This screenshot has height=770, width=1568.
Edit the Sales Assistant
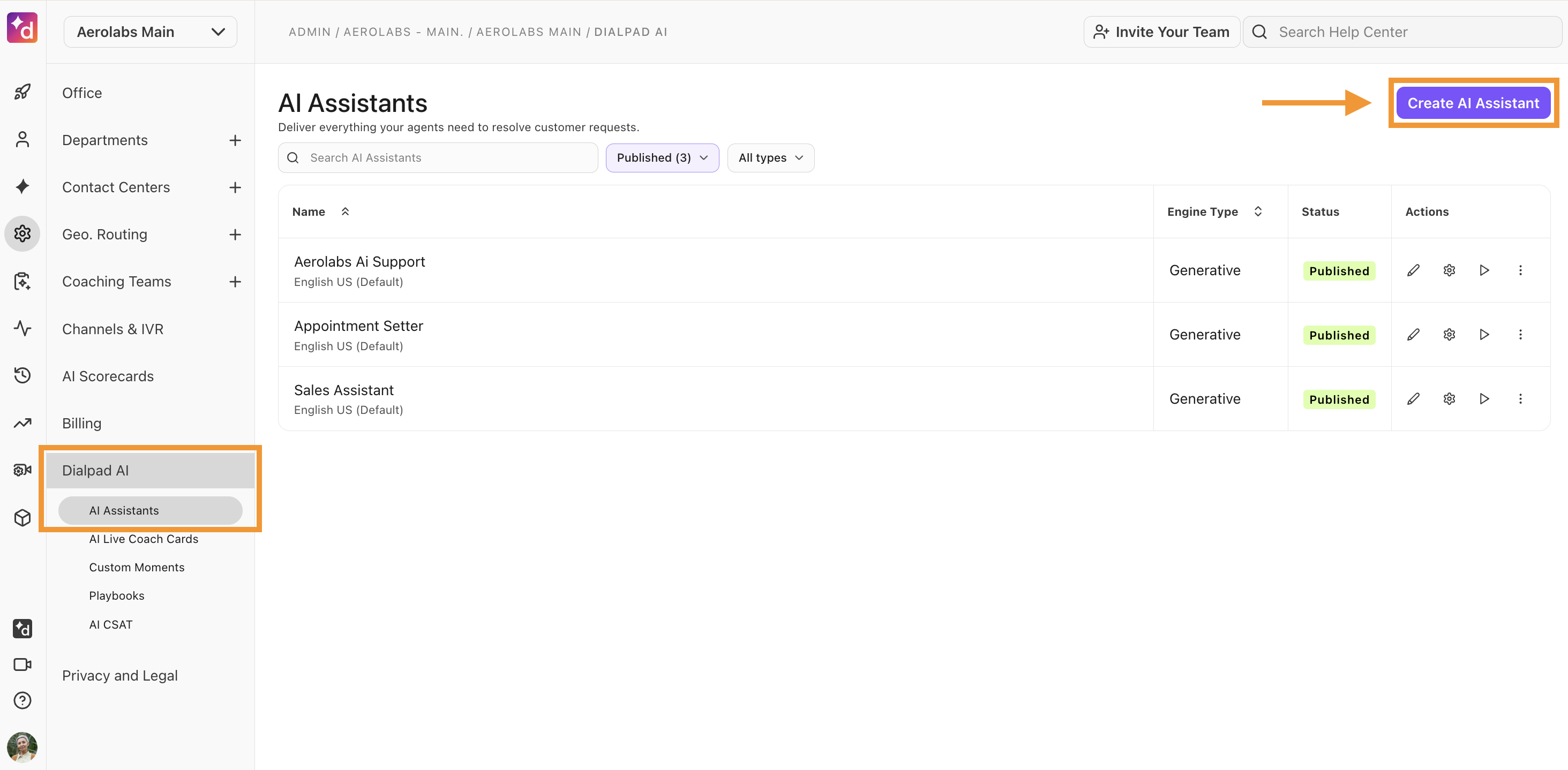(1413, 398)
